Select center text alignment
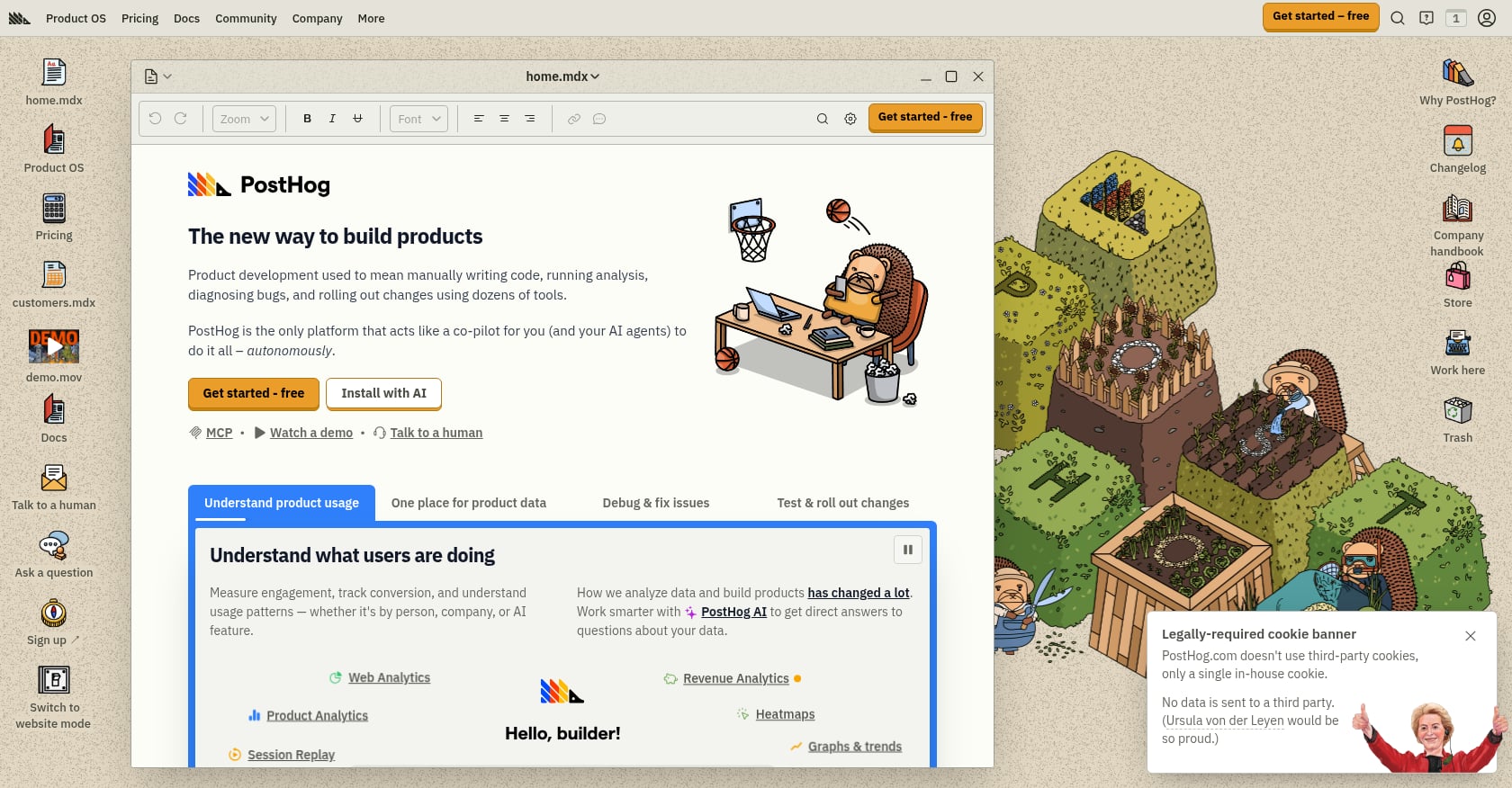 [504, 119]
